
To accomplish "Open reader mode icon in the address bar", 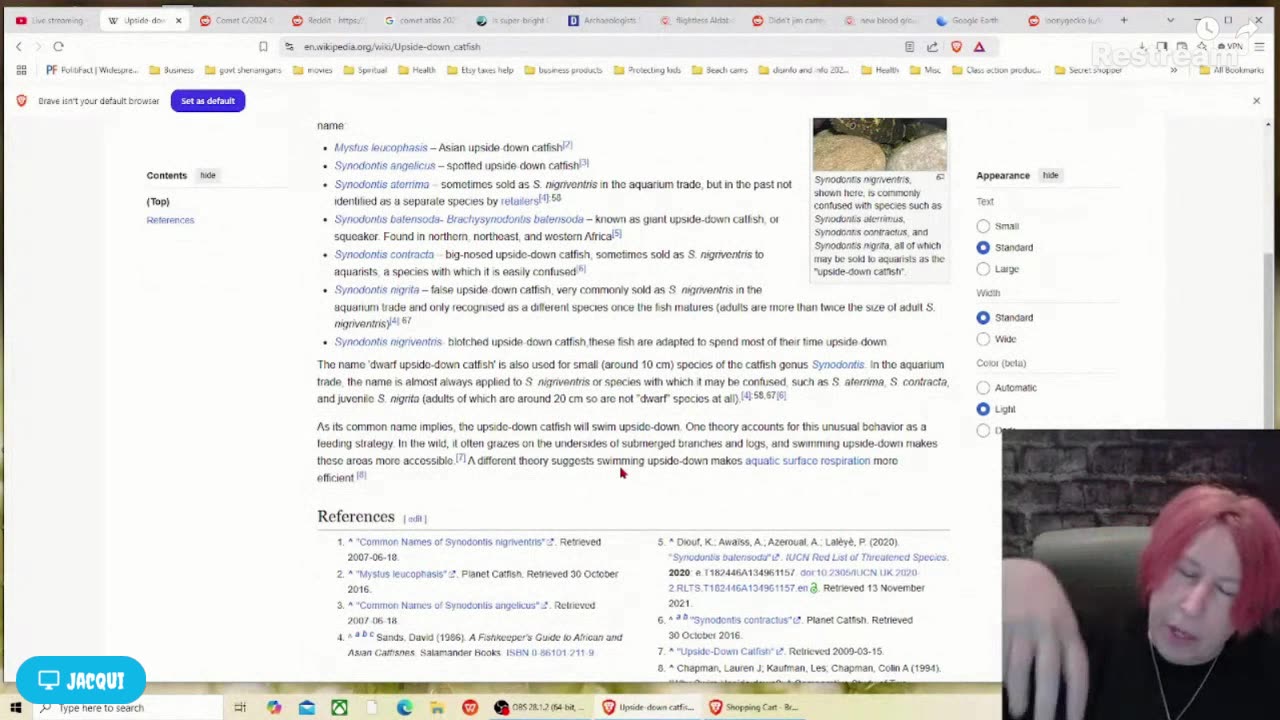I will point(909,46).
